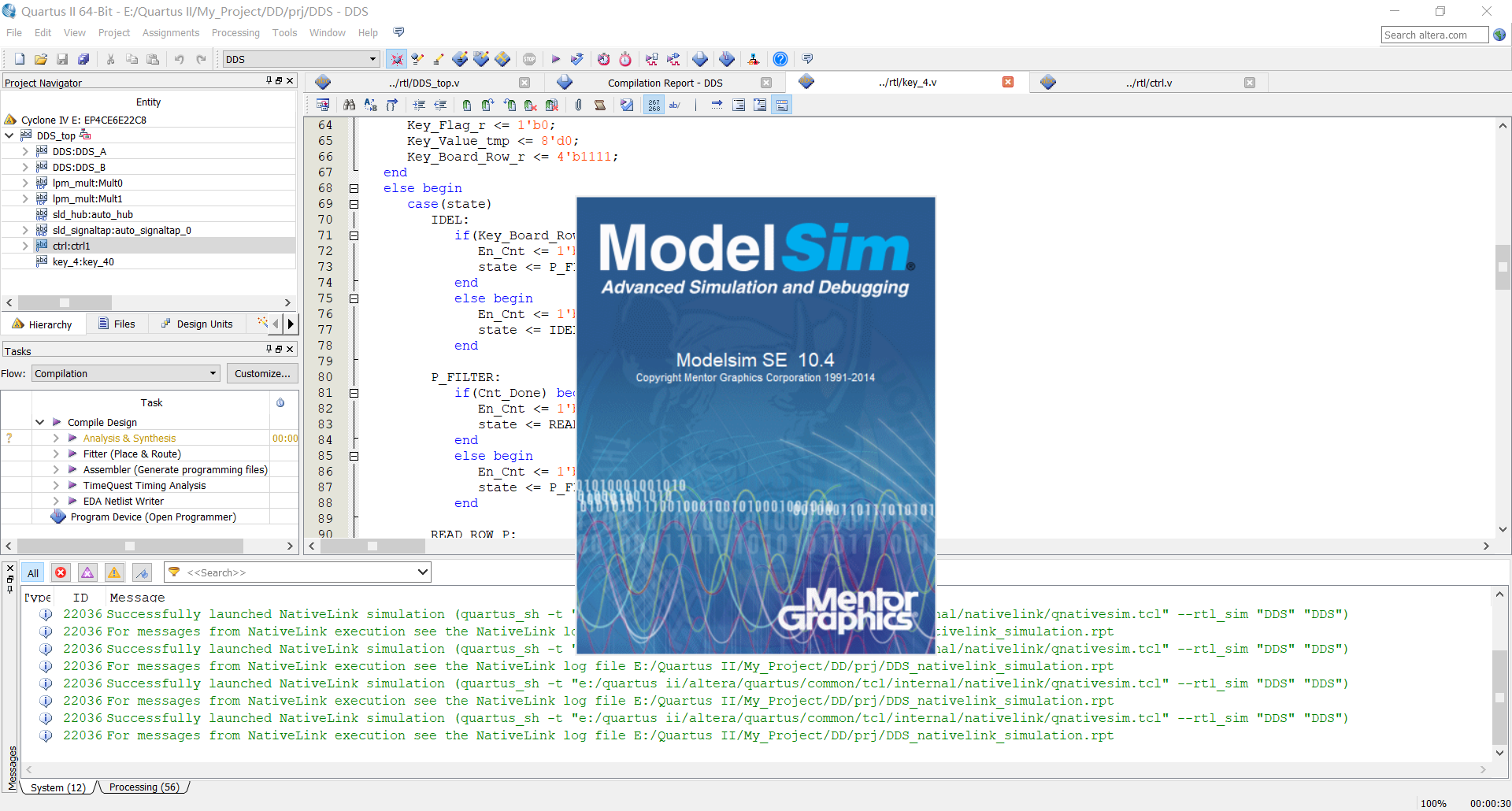Open Find with the binoculars icon
Screen dimensions: 1512x811
(349, 104)
